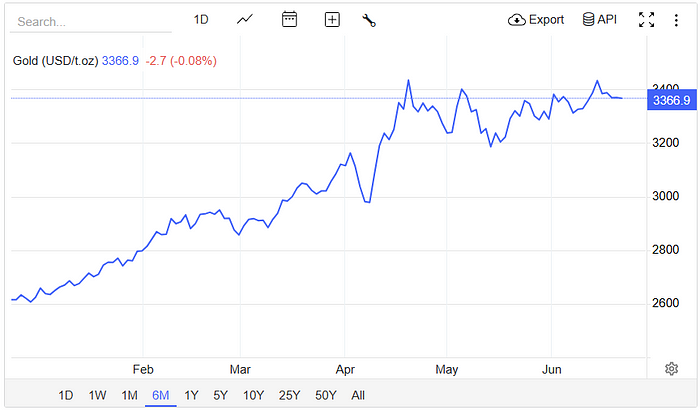Select the 1Y range tab
The width and height of the screenshot is (700, 415).
192,395
